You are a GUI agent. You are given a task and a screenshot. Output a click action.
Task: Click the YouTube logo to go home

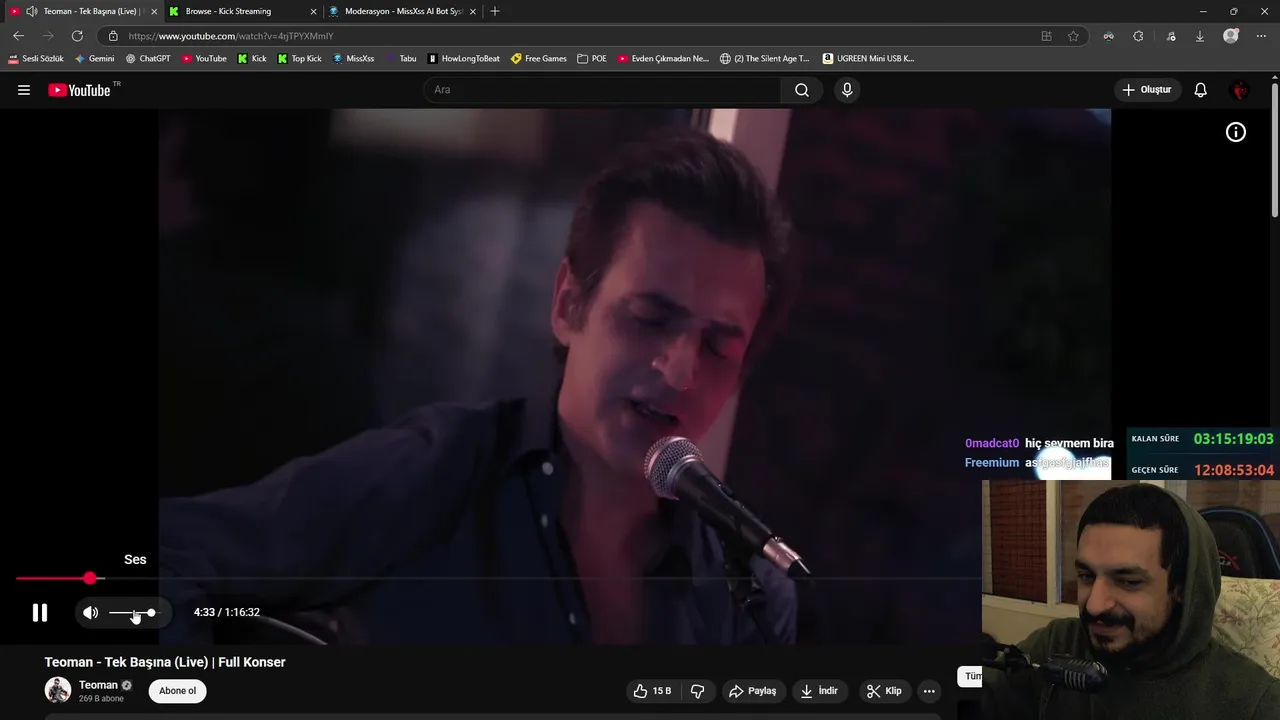(x=79, y=90)
